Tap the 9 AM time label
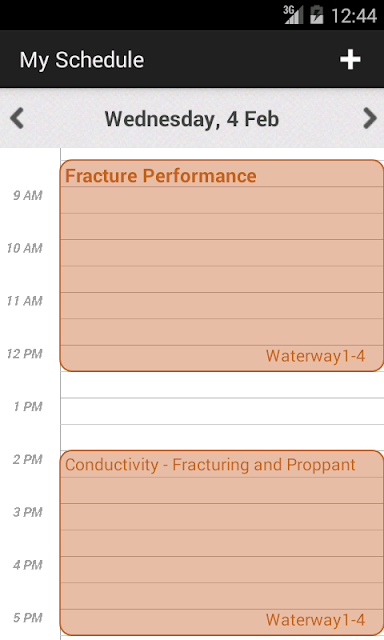 point(28,196)
